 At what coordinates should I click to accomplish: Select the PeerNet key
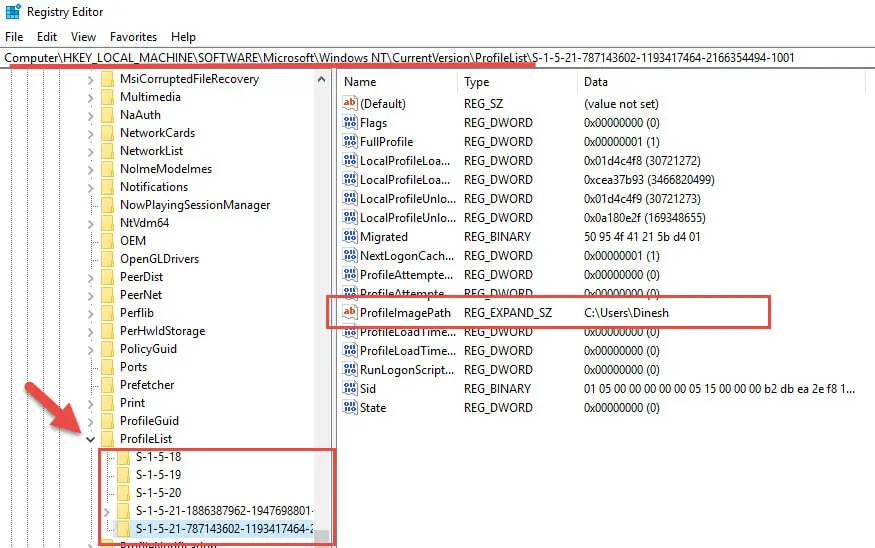pyautogui.click(x=141, y=295)
